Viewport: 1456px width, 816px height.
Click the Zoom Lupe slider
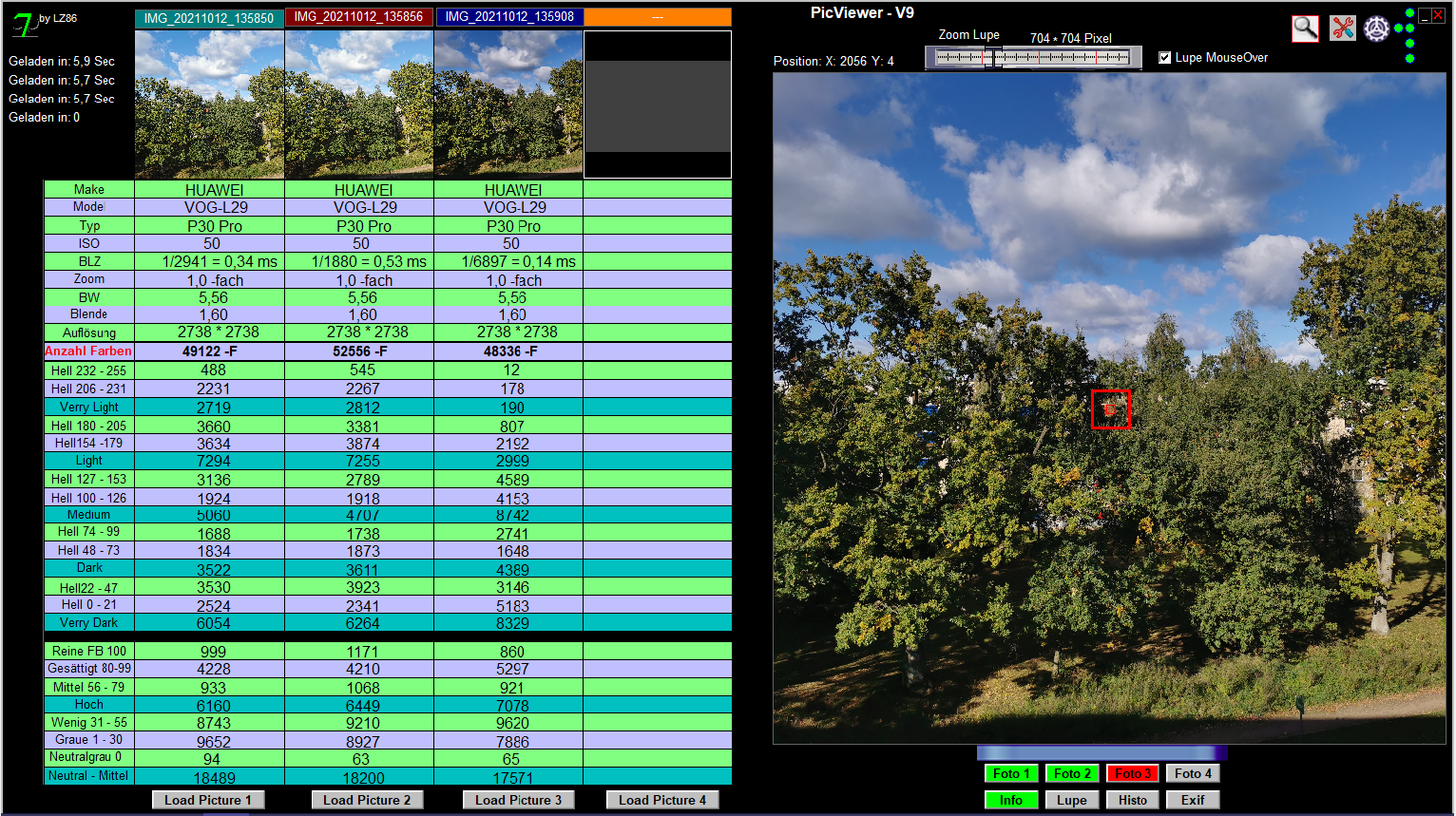point(1033,58)
